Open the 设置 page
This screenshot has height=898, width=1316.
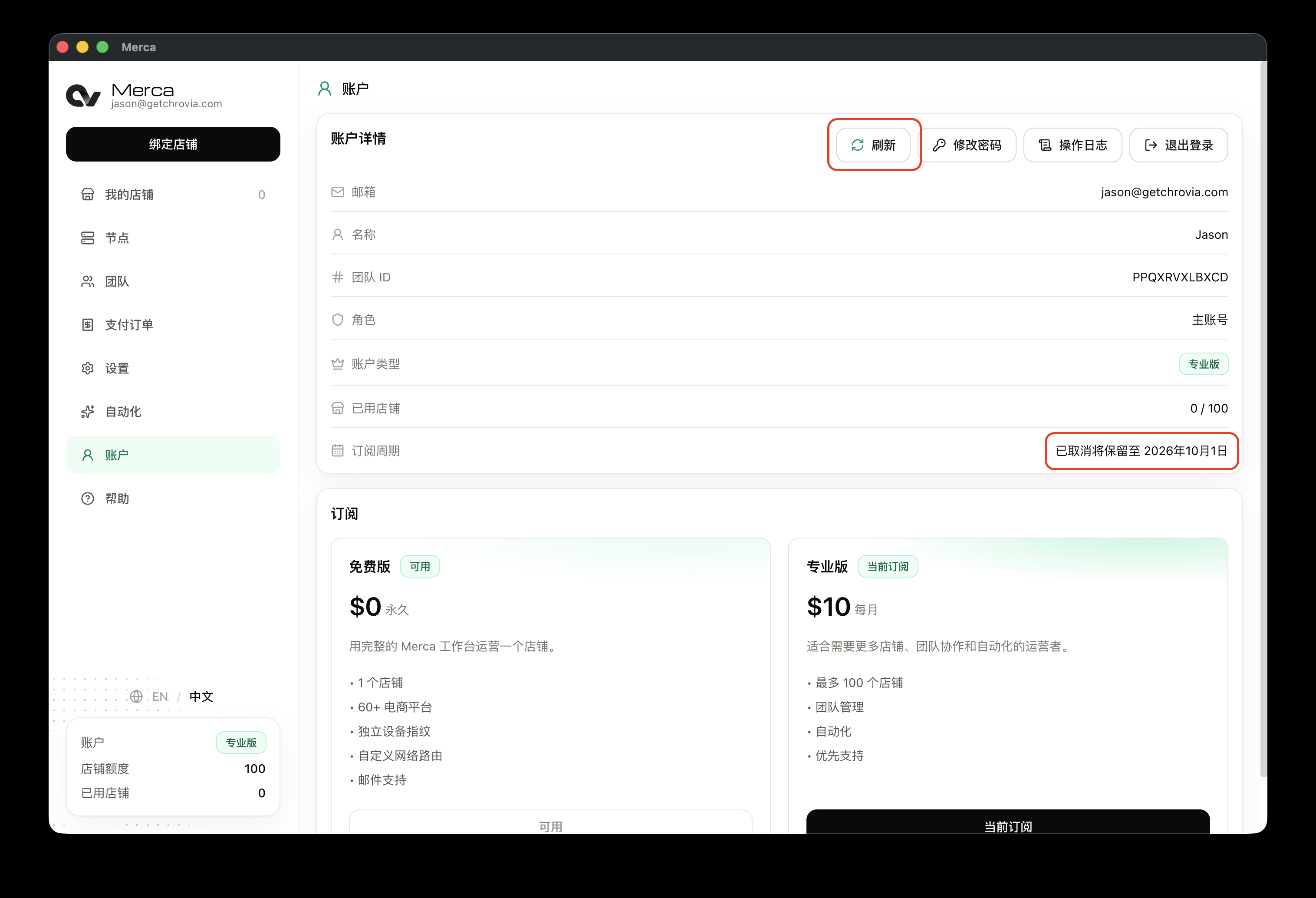(x=173, y=368)
